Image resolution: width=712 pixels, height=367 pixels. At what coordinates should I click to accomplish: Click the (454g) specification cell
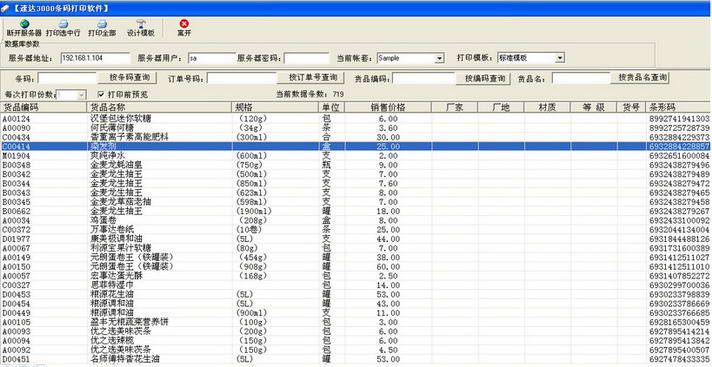pyautogui.click(x=252, y=258)
